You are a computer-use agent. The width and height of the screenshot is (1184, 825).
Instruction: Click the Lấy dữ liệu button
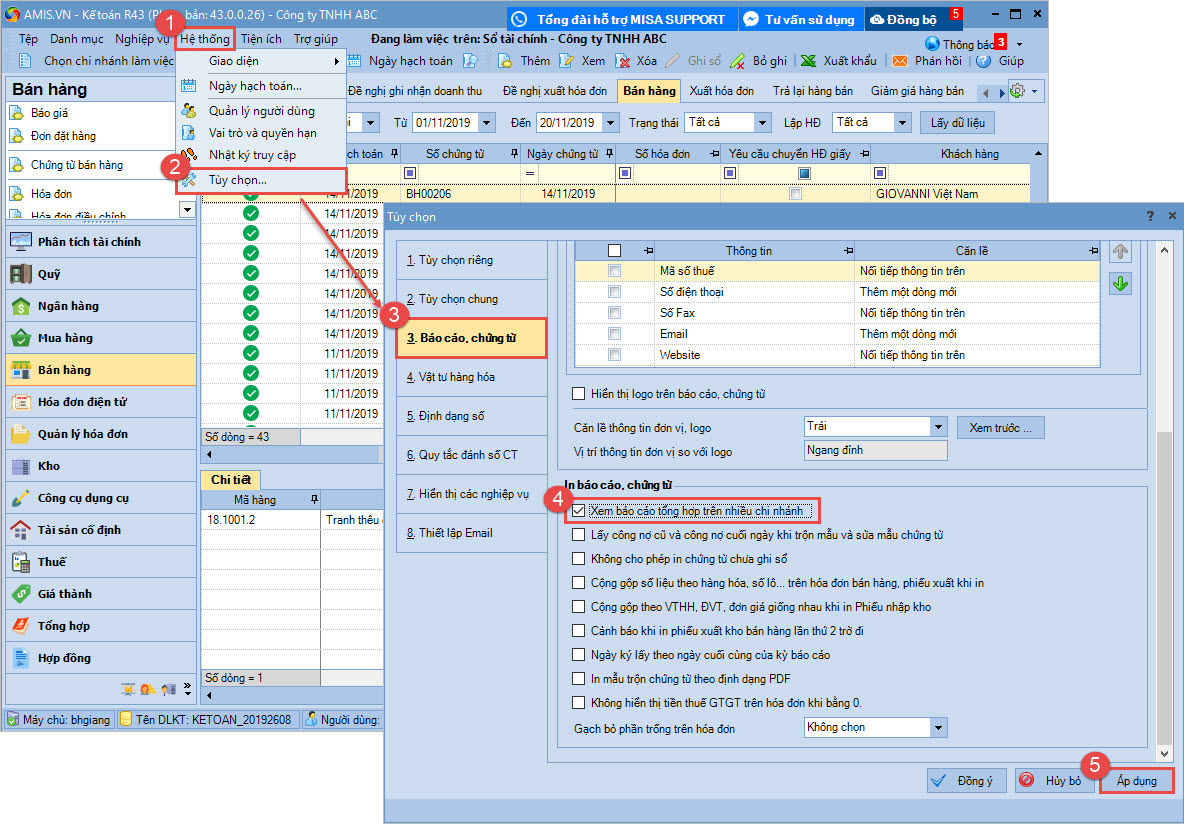[x=957, y=122]
